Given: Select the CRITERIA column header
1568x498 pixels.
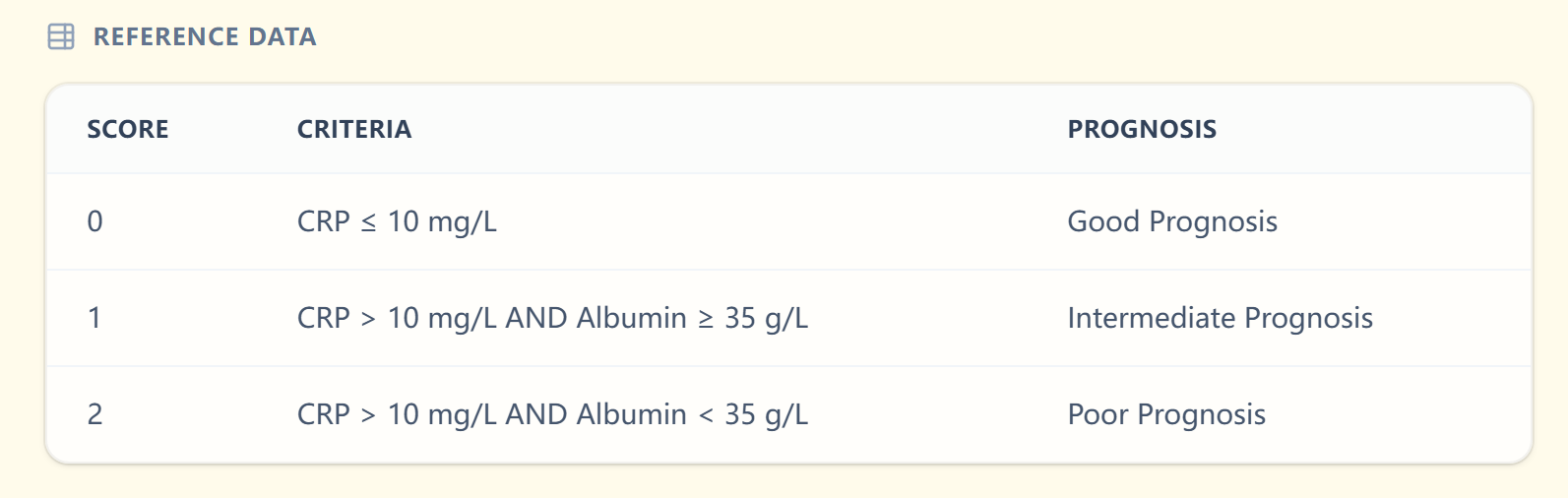Looking at the screenshot, I should point(354,129).
